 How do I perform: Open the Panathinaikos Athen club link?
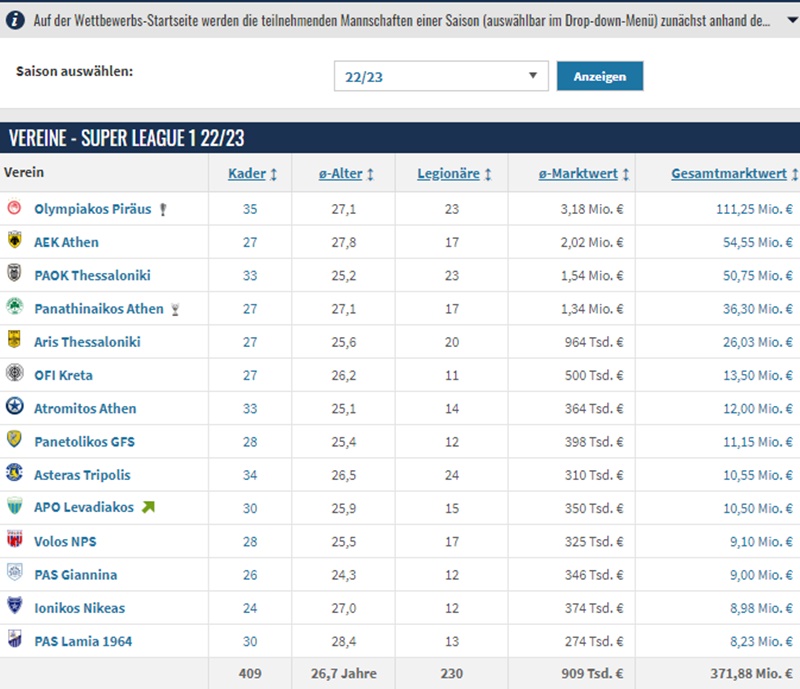99,309
